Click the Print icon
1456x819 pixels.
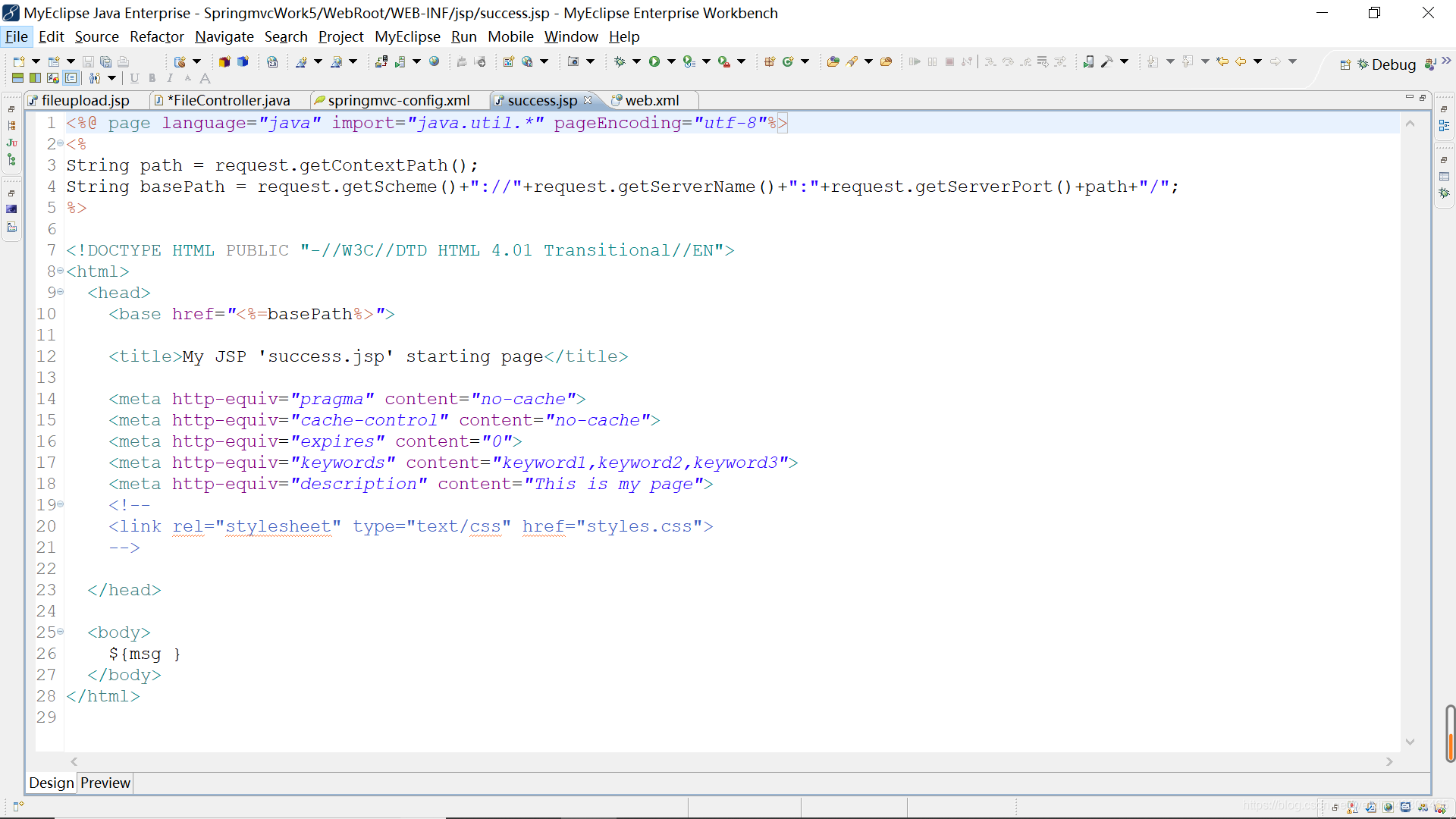click(x=123, y=61)
